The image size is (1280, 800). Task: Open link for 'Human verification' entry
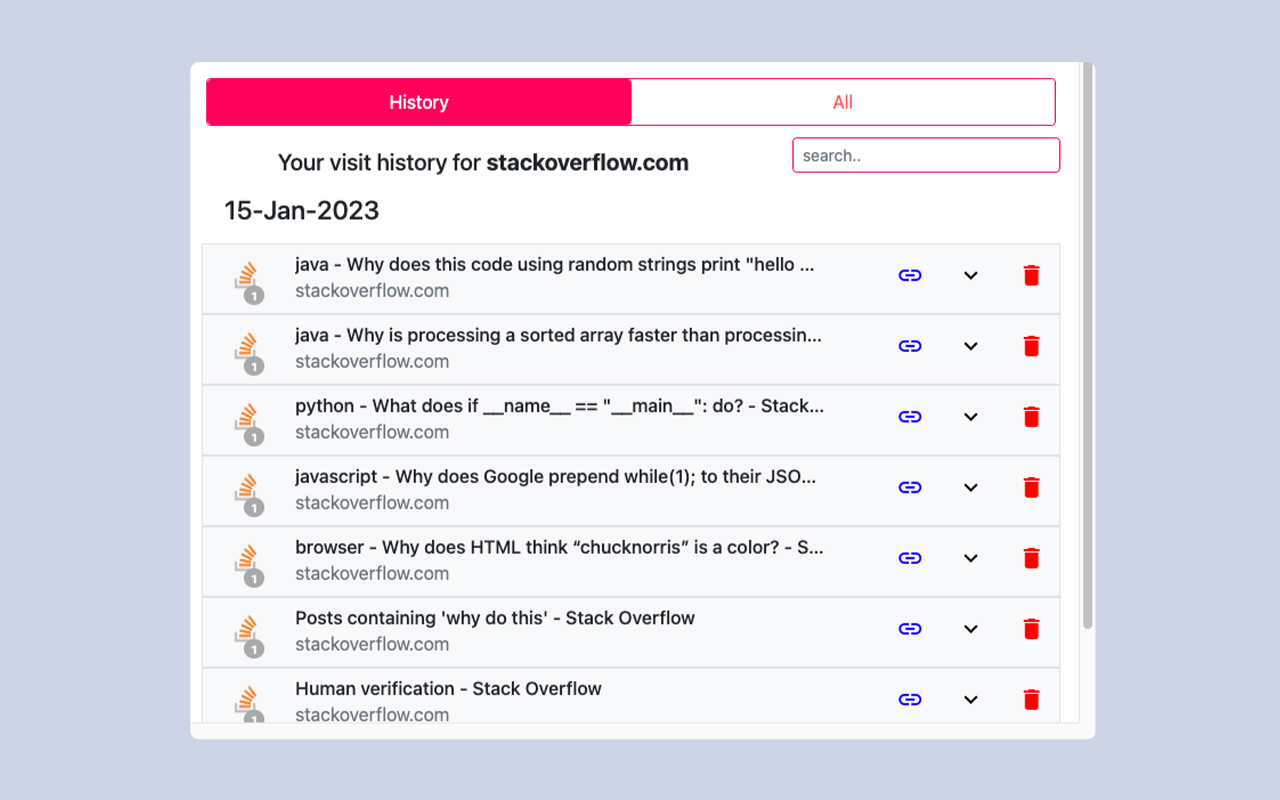(x=910, y=700)
